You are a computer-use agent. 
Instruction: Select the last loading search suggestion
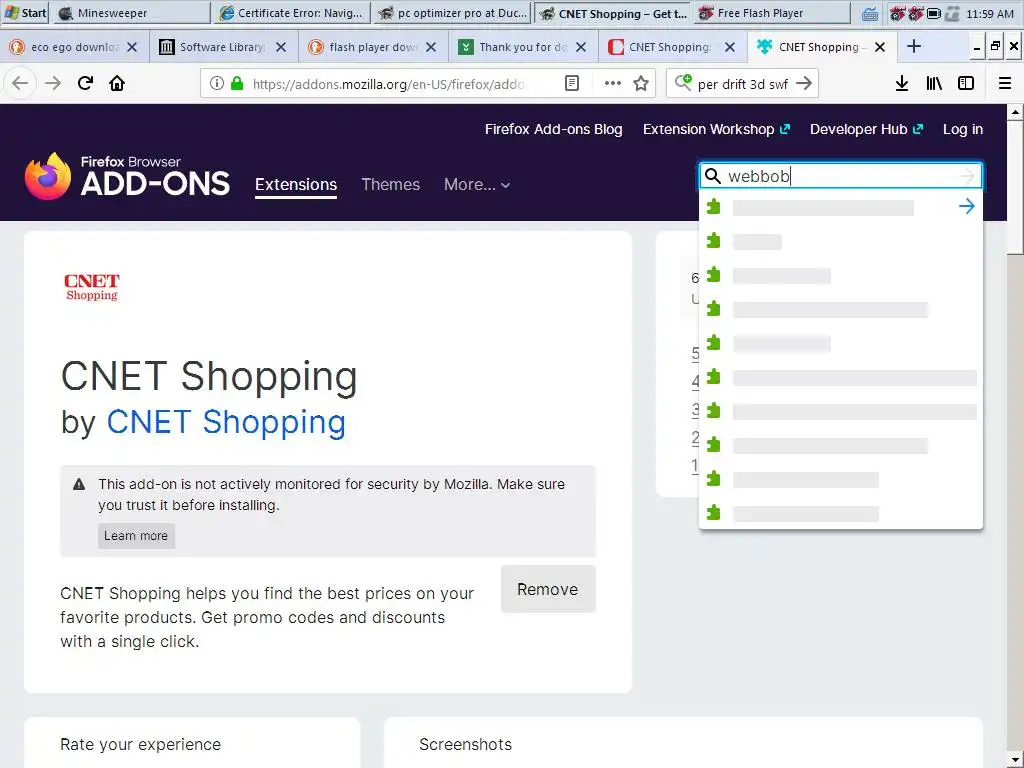point(840,513)
